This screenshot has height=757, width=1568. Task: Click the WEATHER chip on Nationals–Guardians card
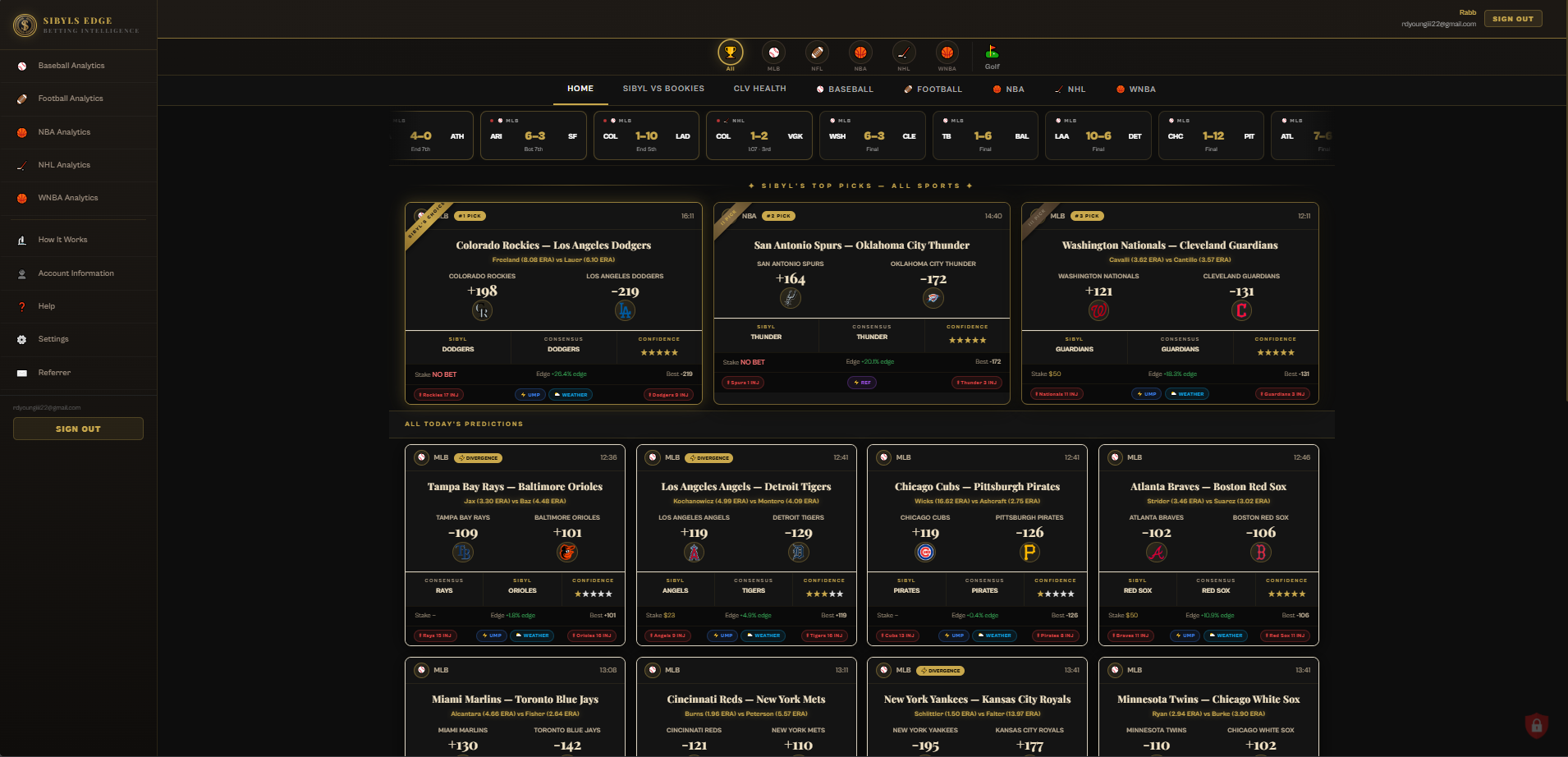(x=1187, y=394)
